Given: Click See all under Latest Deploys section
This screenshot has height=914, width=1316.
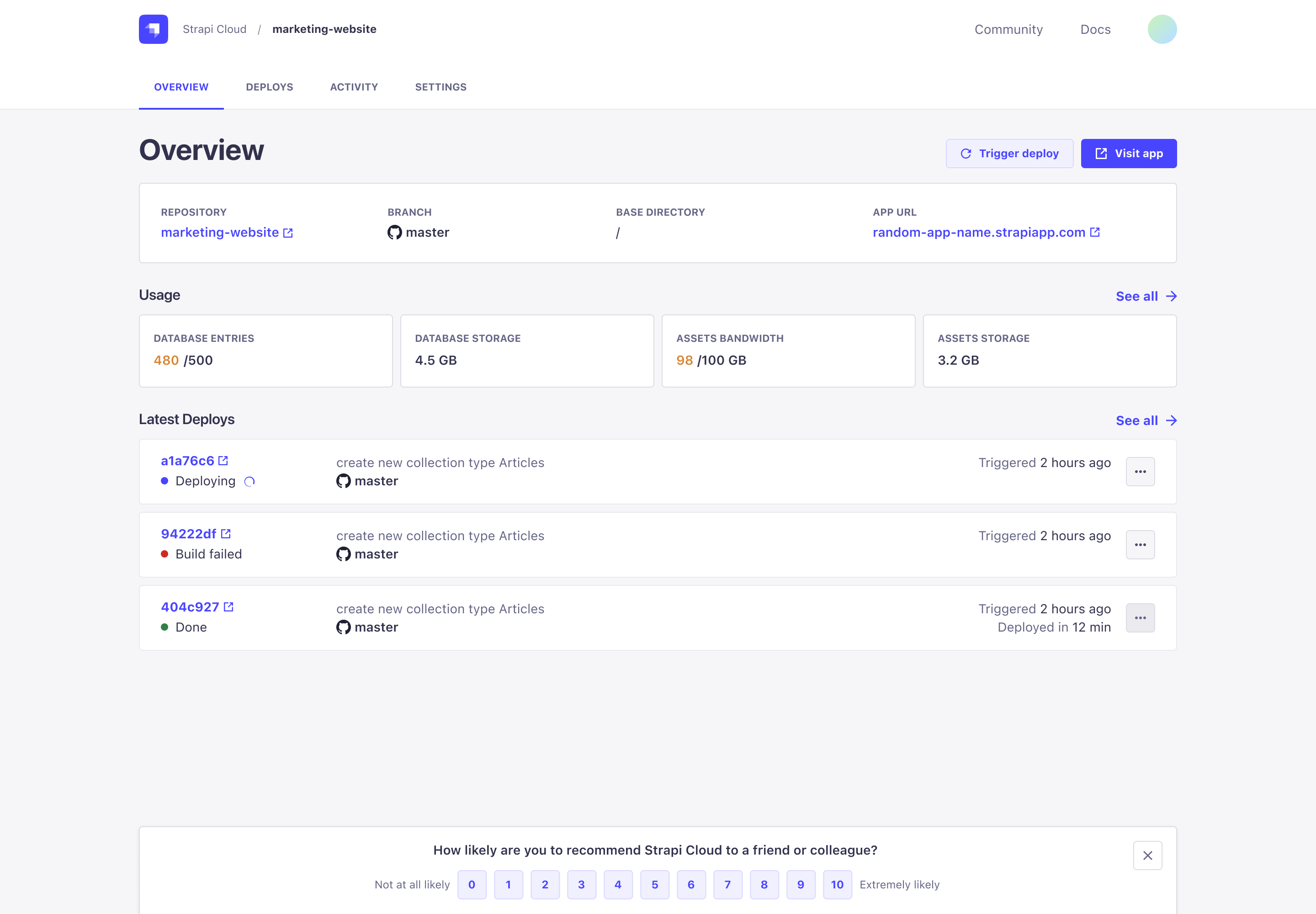Looking at the screenshot, I should point(1146,419).
